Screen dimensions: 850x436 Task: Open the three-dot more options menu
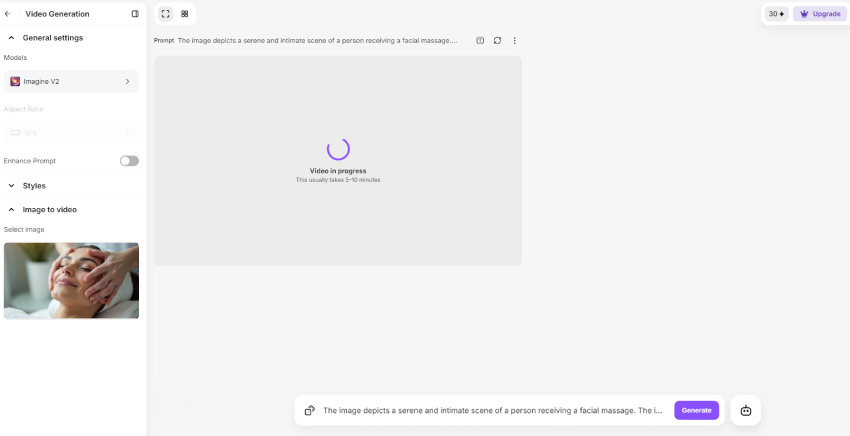[514, 41]
